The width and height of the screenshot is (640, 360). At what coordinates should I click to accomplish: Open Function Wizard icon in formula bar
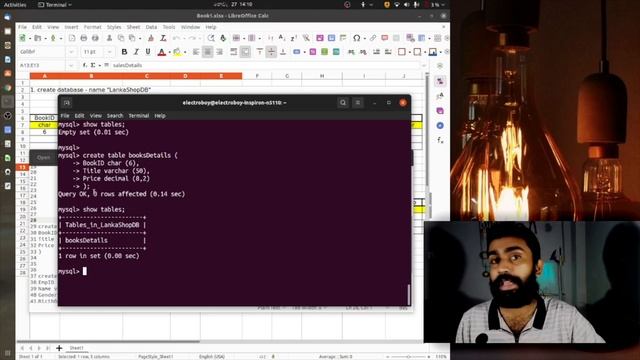pyautogui.click(x=85, y=65)
